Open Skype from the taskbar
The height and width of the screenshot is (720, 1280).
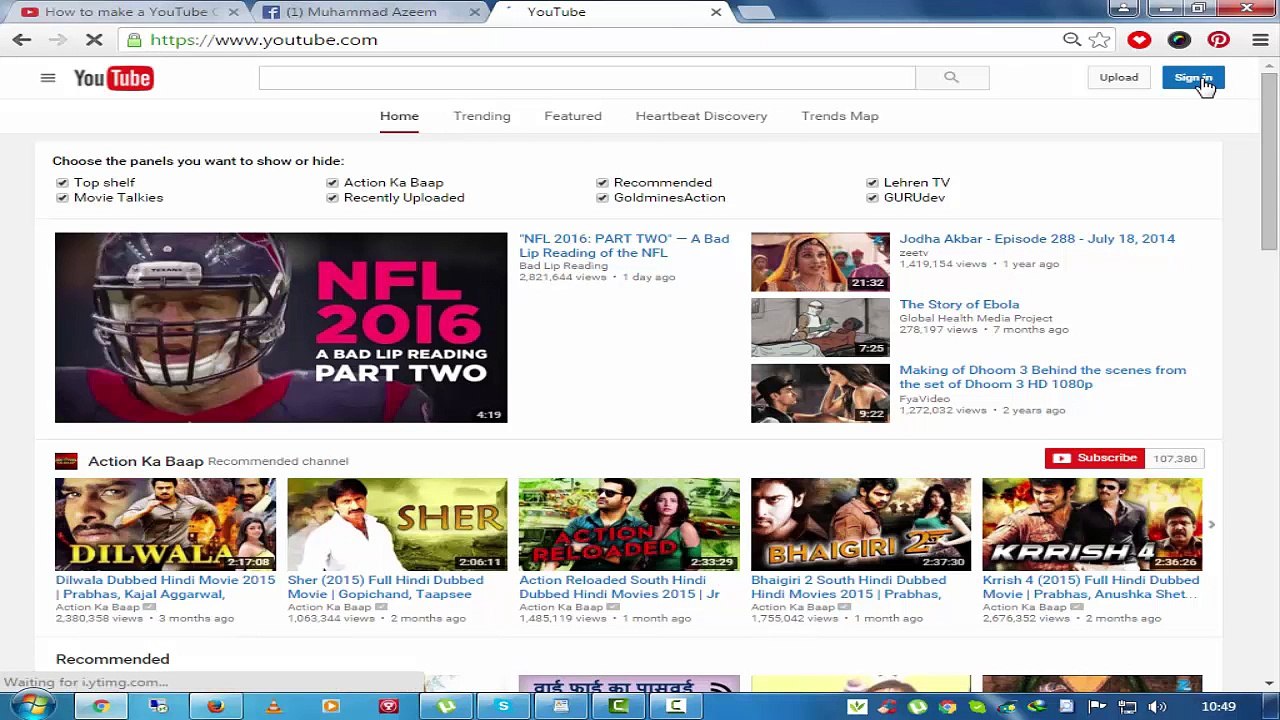(x=503, y=706)
